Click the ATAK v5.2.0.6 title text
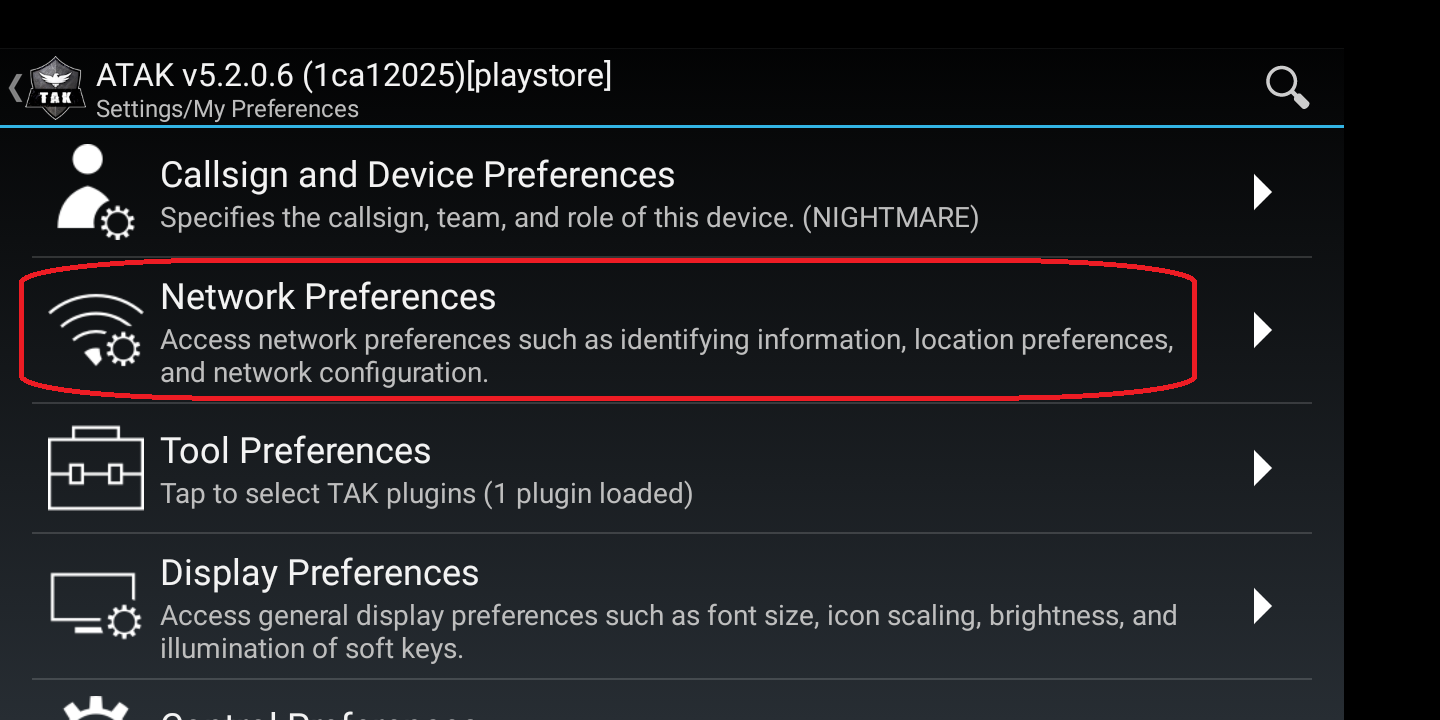Viewport: 1440px width, 720px height. coord(353,75)
